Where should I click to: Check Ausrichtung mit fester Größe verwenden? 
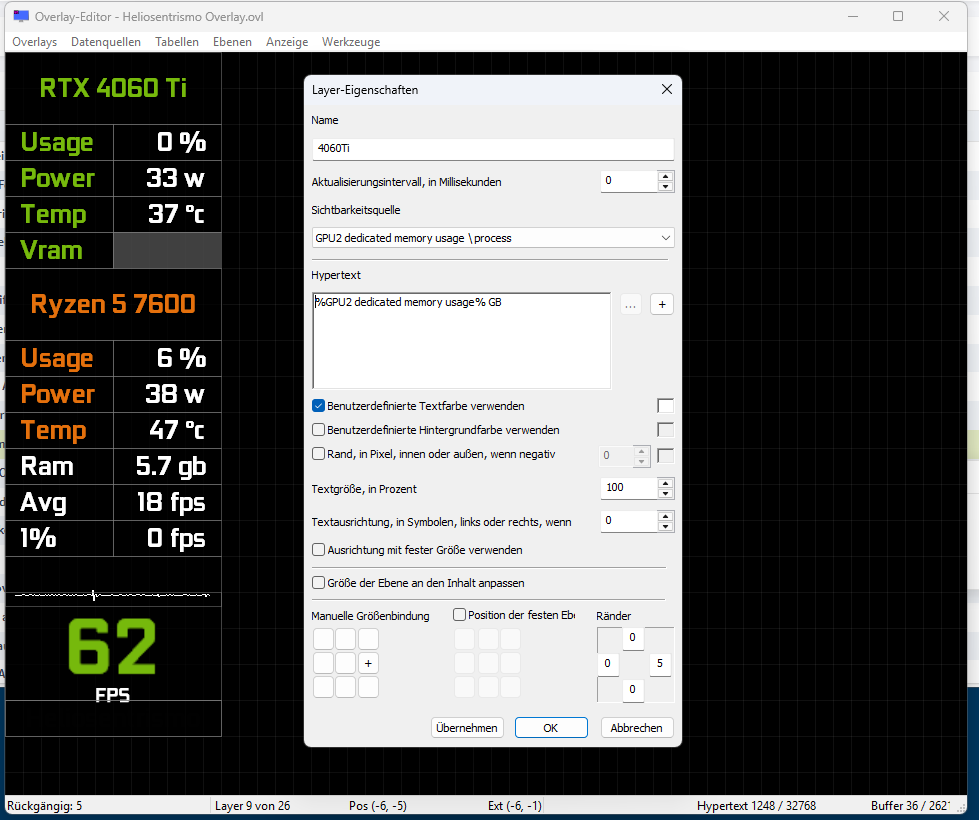click(318, 550)
